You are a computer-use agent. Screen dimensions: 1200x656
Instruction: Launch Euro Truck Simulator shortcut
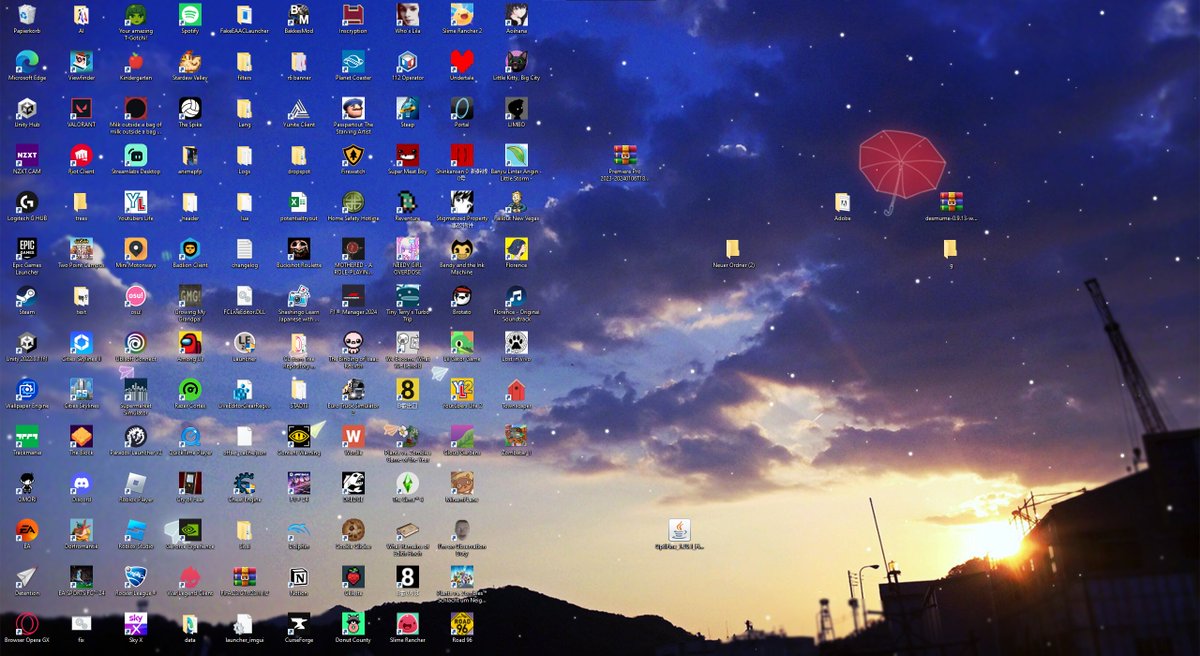(x=353, y=390)
